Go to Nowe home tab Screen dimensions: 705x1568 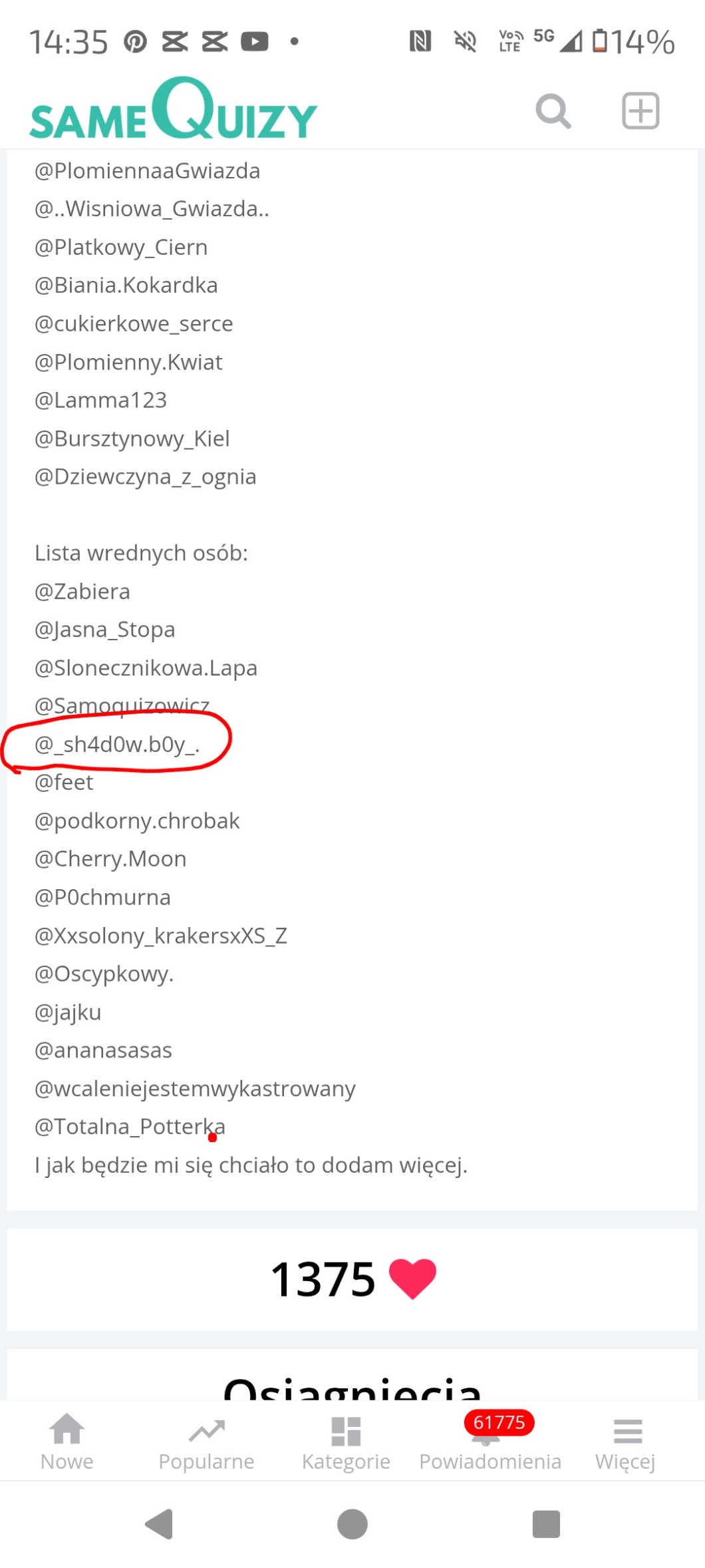(67, 1441)
